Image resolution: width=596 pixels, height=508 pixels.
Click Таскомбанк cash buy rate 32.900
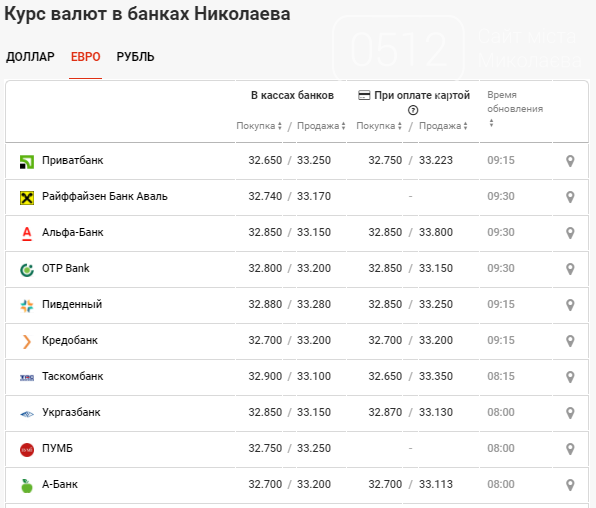[x=265, y=376]
